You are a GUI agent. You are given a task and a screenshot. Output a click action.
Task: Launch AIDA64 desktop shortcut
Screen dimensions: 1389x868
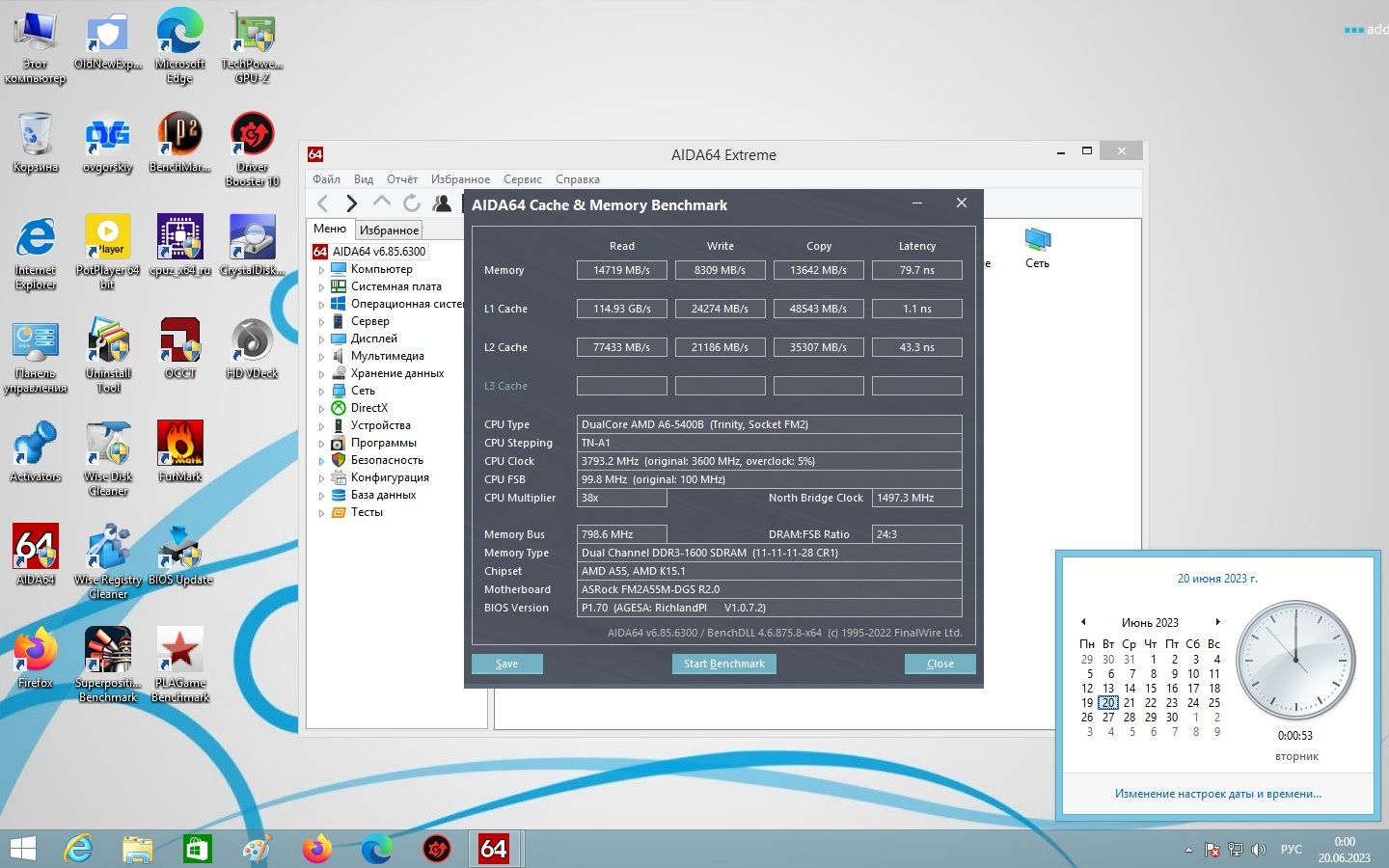click(x=36, y=556)
